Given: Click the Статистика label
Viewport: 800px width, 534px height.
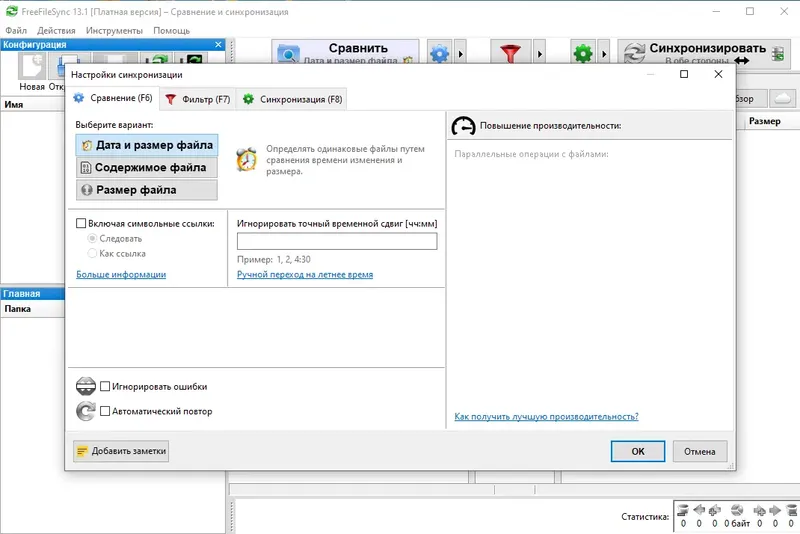Looking at the screenshot, I should [x=645, y=517].
